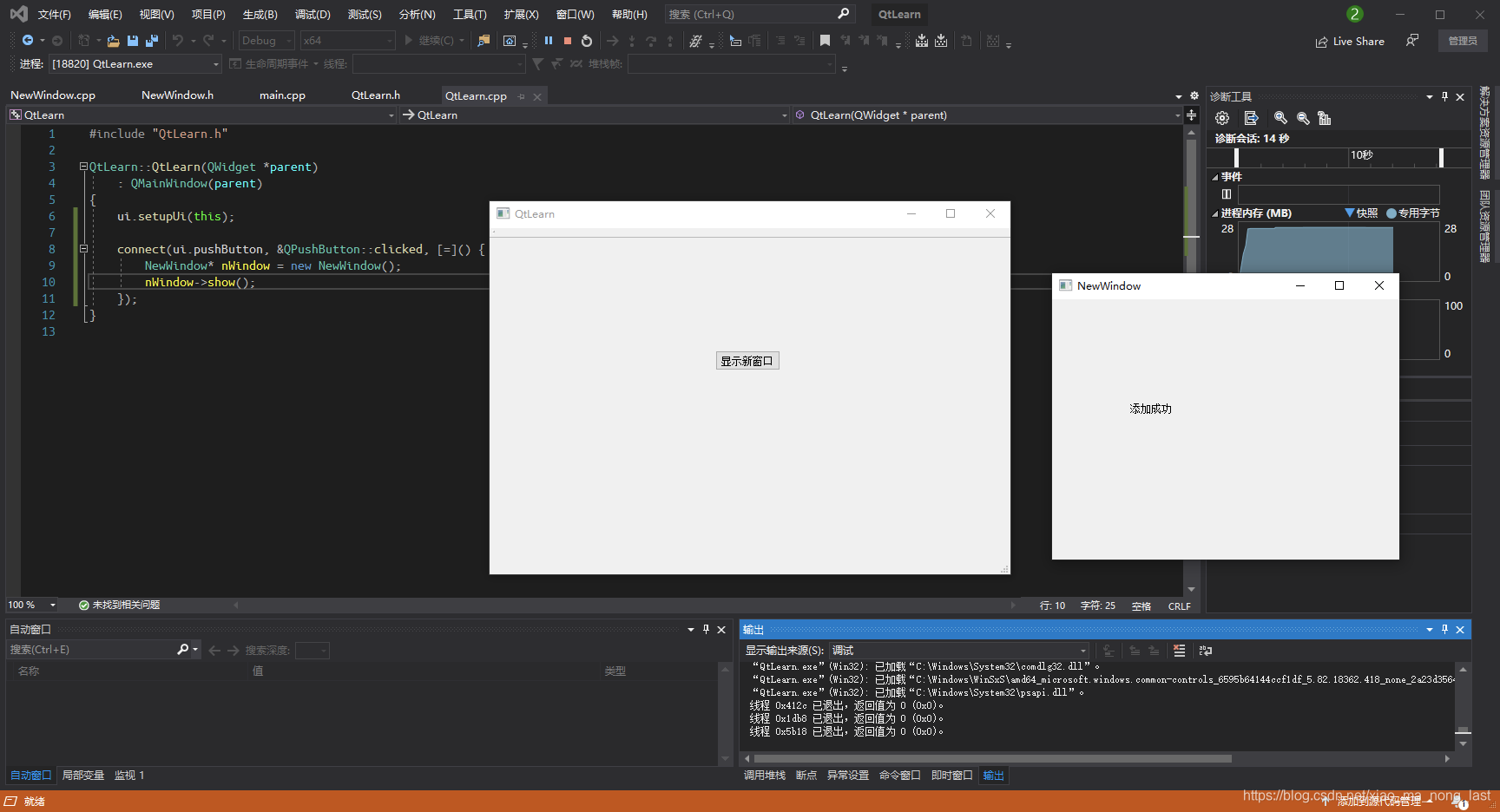Click the bookmark icon in the toolbar
Screen dimensions: 1500x812
tap(825, 41)
